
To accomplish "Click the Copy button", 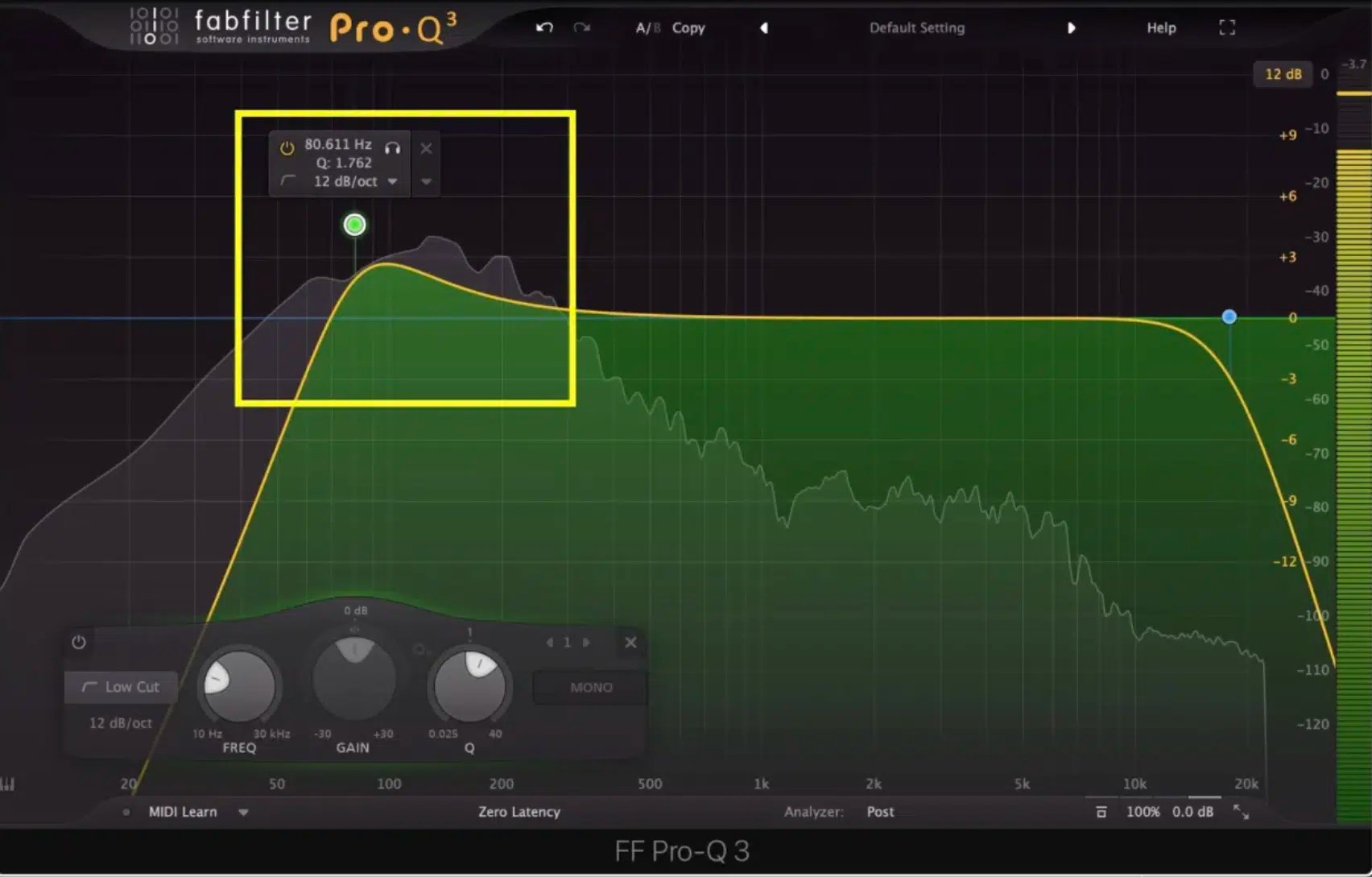I will coord(688,27).
